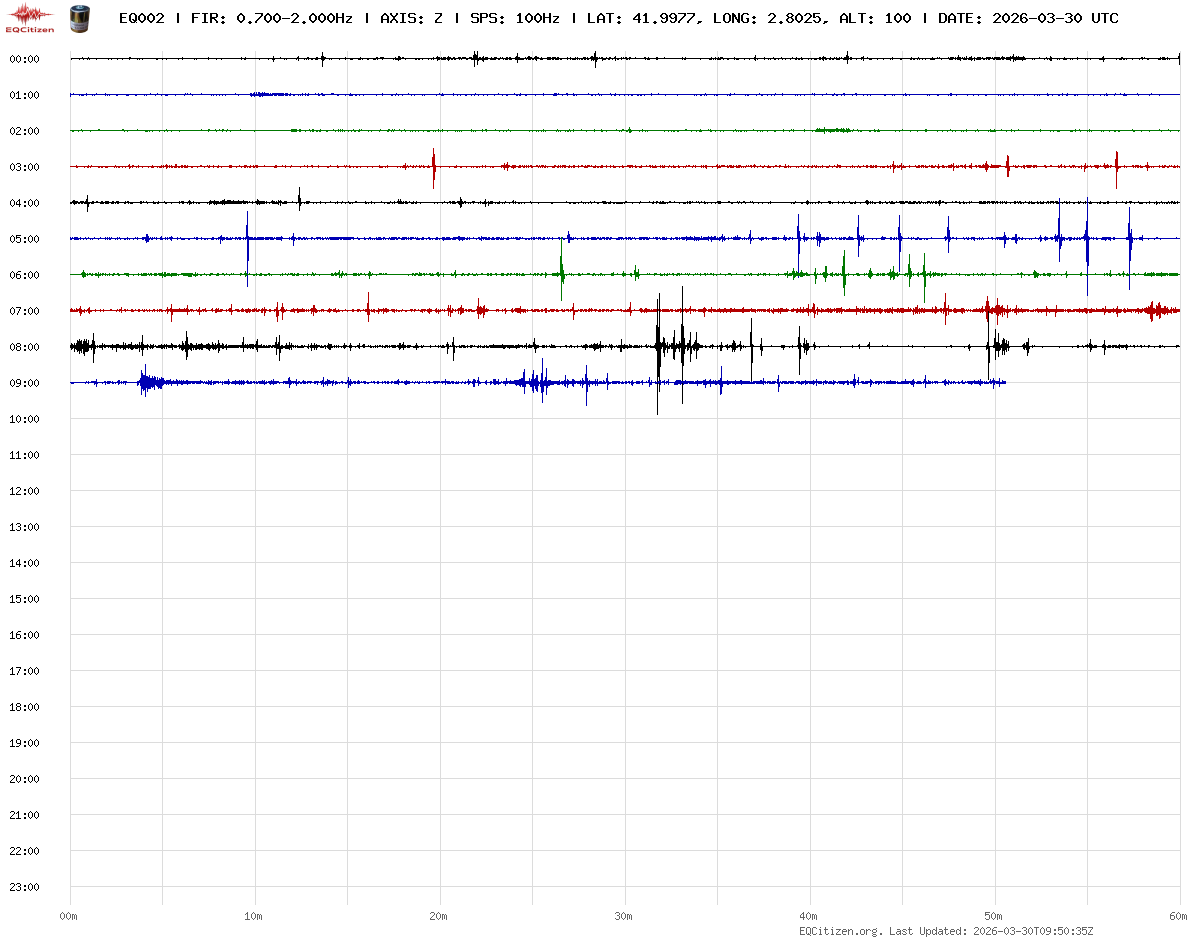The width and height of the screenshot is (1200, 940).
Task: Select the 08:00 hour label
Action: pos(24,347)
